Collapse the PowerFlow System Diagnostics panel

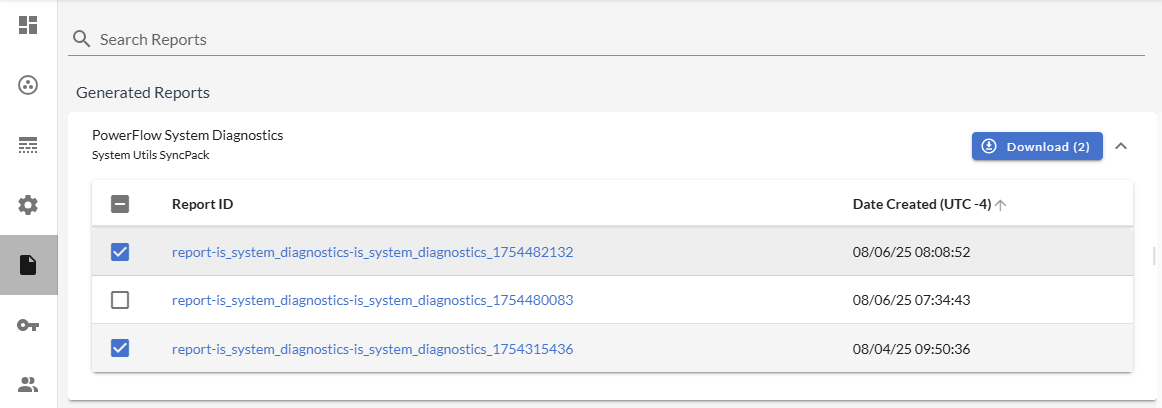pyautogui.click(x=1121, y=146)
